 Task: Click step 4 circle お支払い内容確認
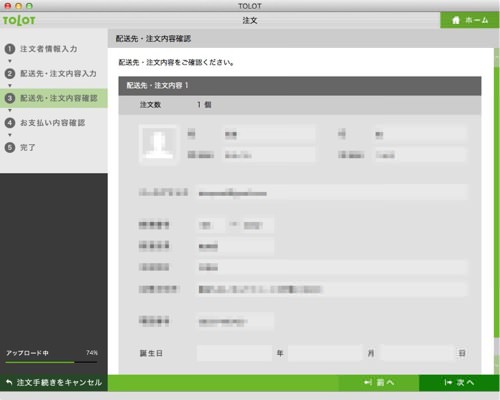[x=10, y=123]
